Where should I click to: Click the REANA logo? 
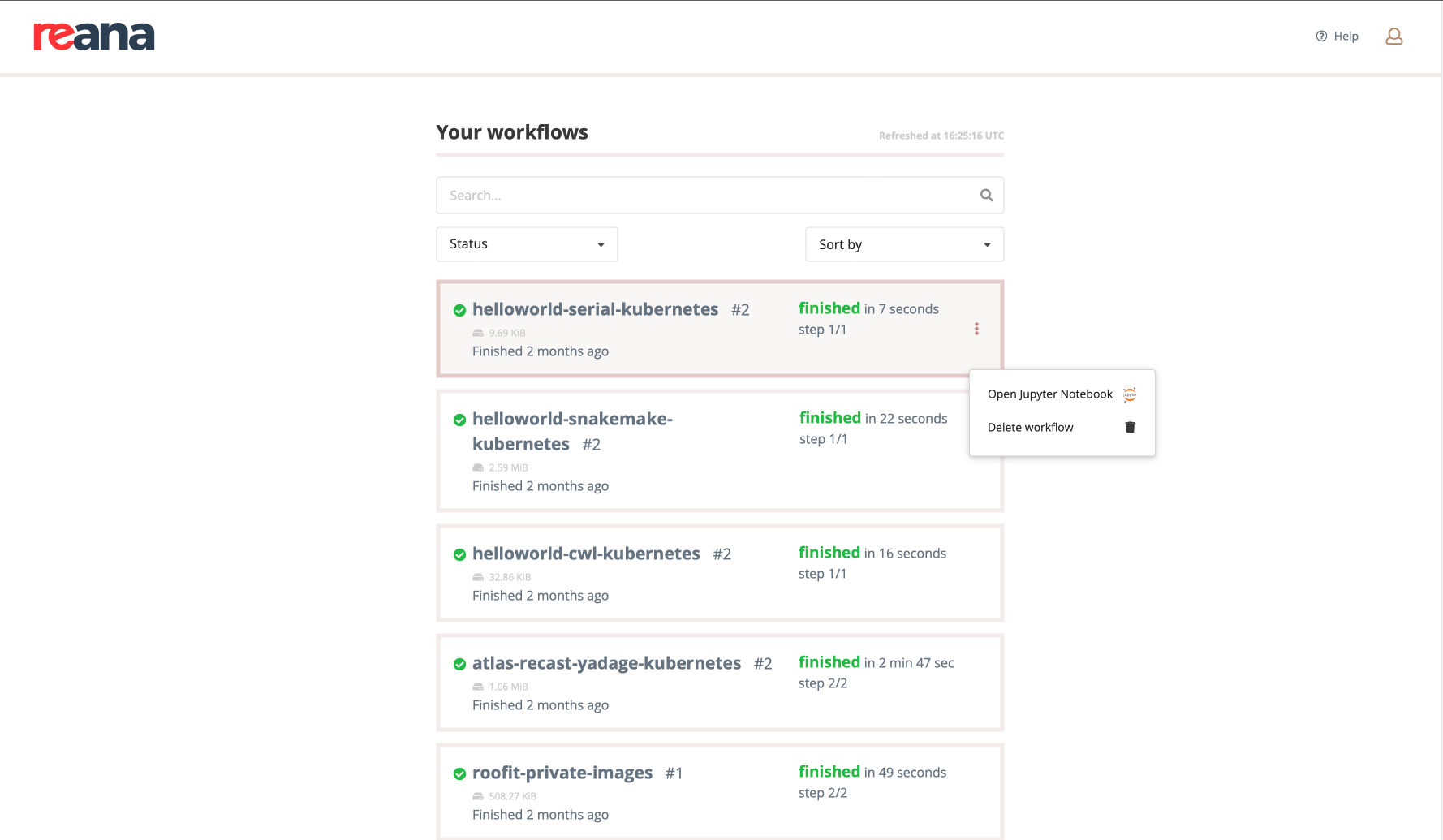93,37
